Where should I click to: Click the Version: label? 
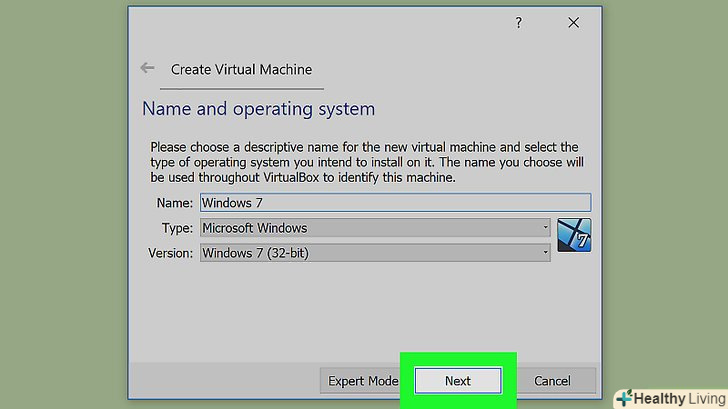click(170, 254)
